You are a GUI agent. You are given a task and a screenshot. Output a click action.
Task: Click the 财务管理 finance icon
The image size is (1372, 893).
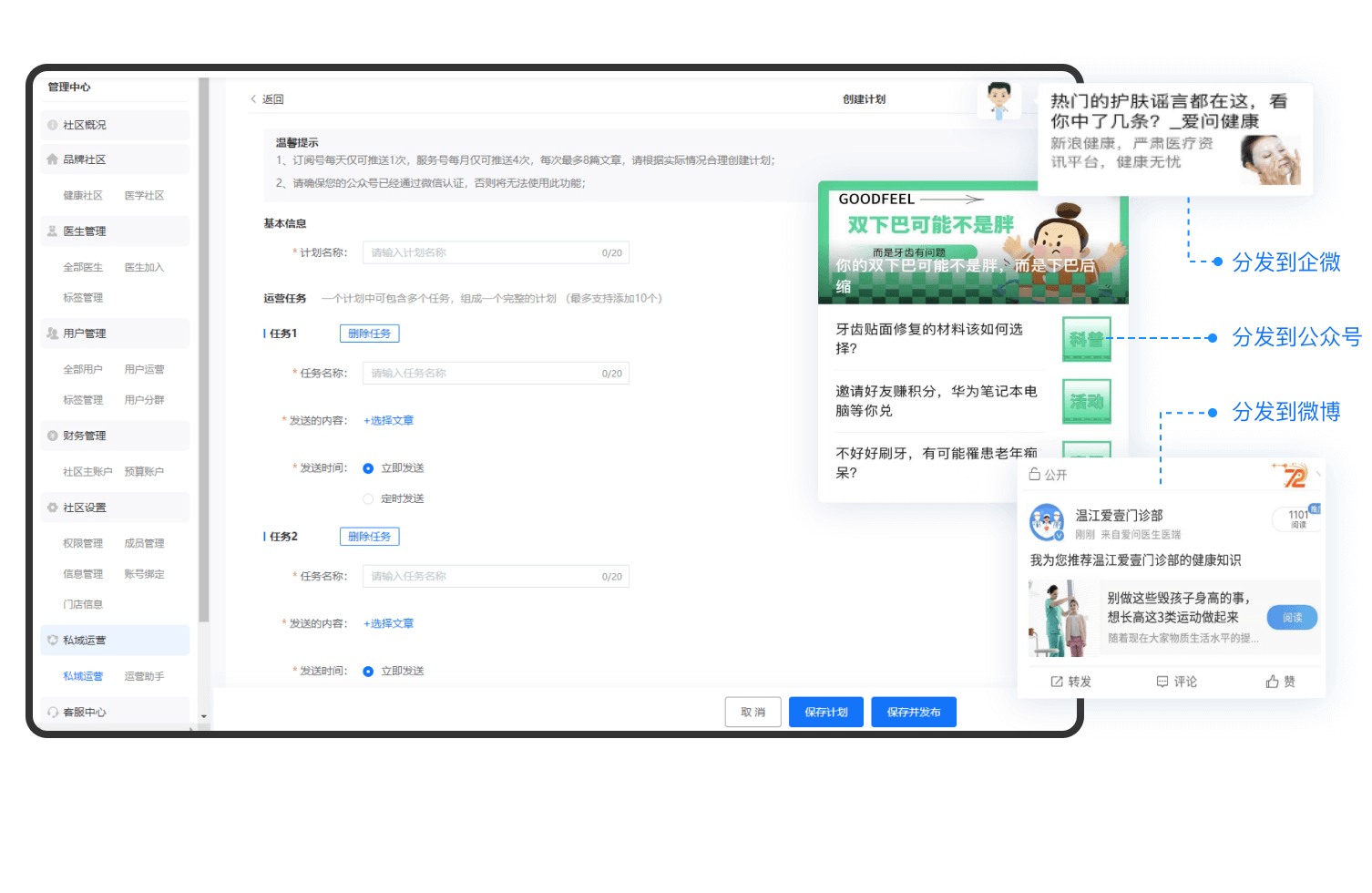click(x=53, y=436)
